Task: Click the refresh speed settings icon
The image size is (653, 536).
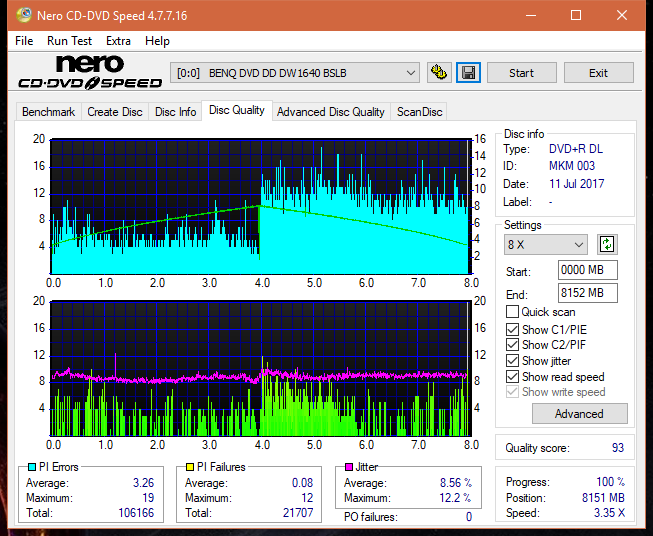Action: click(607, 244)
